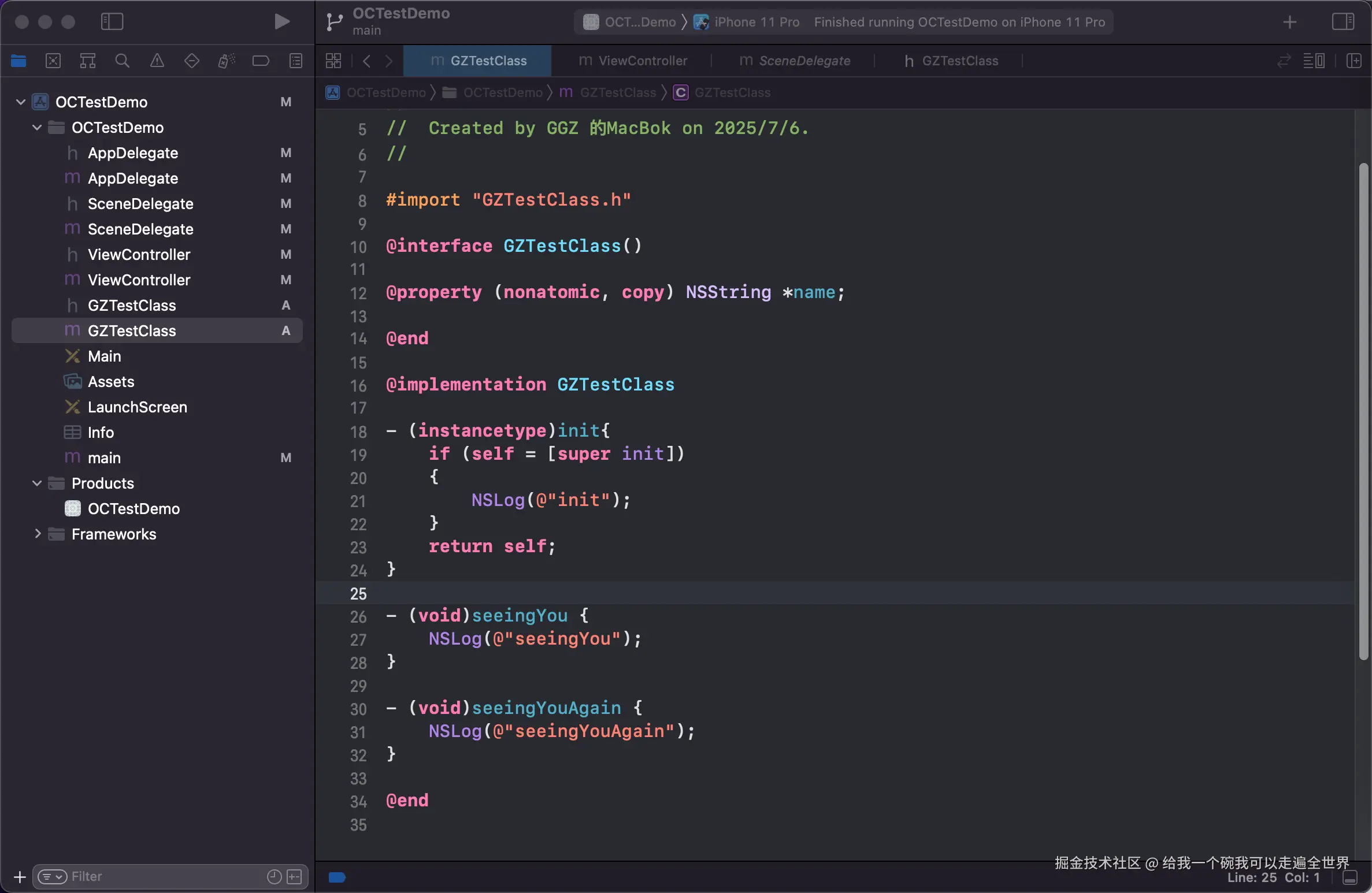Image resolution: width=1372 pixels, height=893 pixels.
Task: Toggle the right inspector panel
Action: 1343,22
